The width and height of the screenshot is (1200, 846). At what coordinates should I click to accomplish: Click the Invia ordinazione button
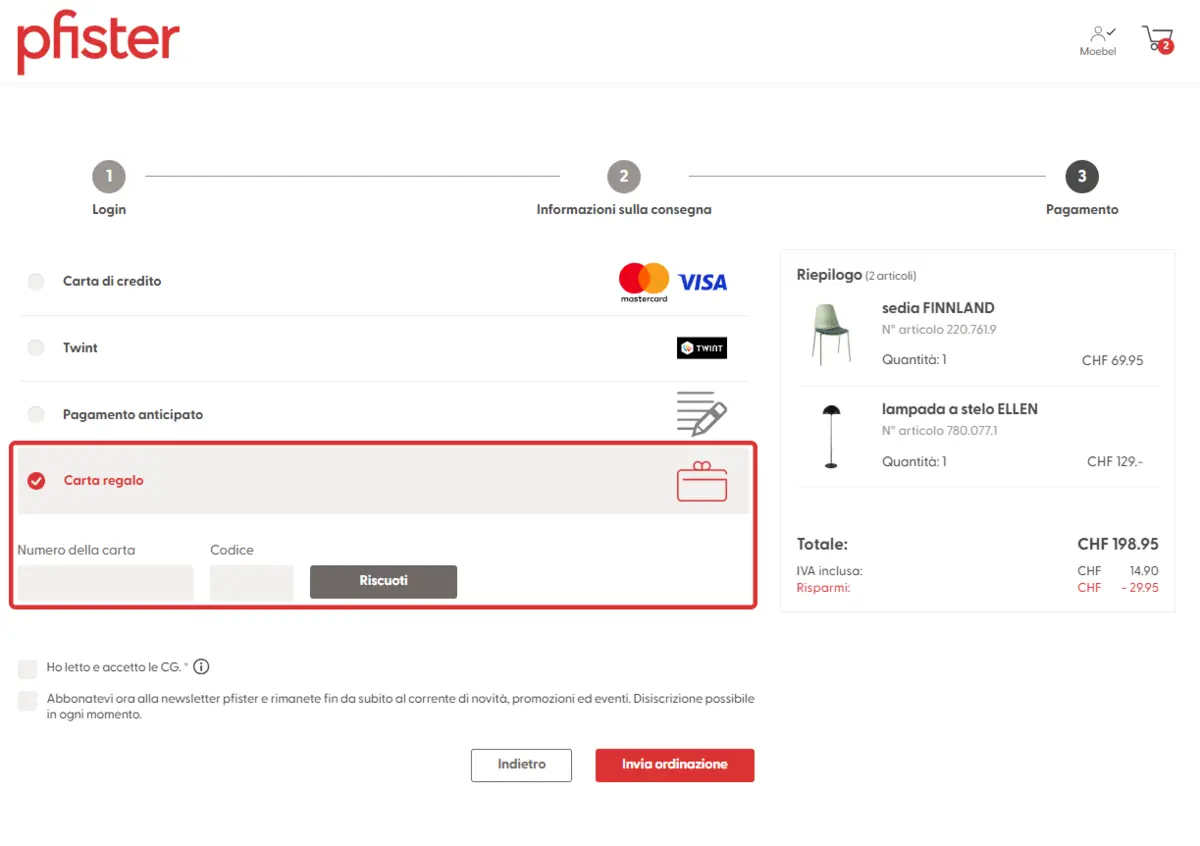click(x=674, y=765)
